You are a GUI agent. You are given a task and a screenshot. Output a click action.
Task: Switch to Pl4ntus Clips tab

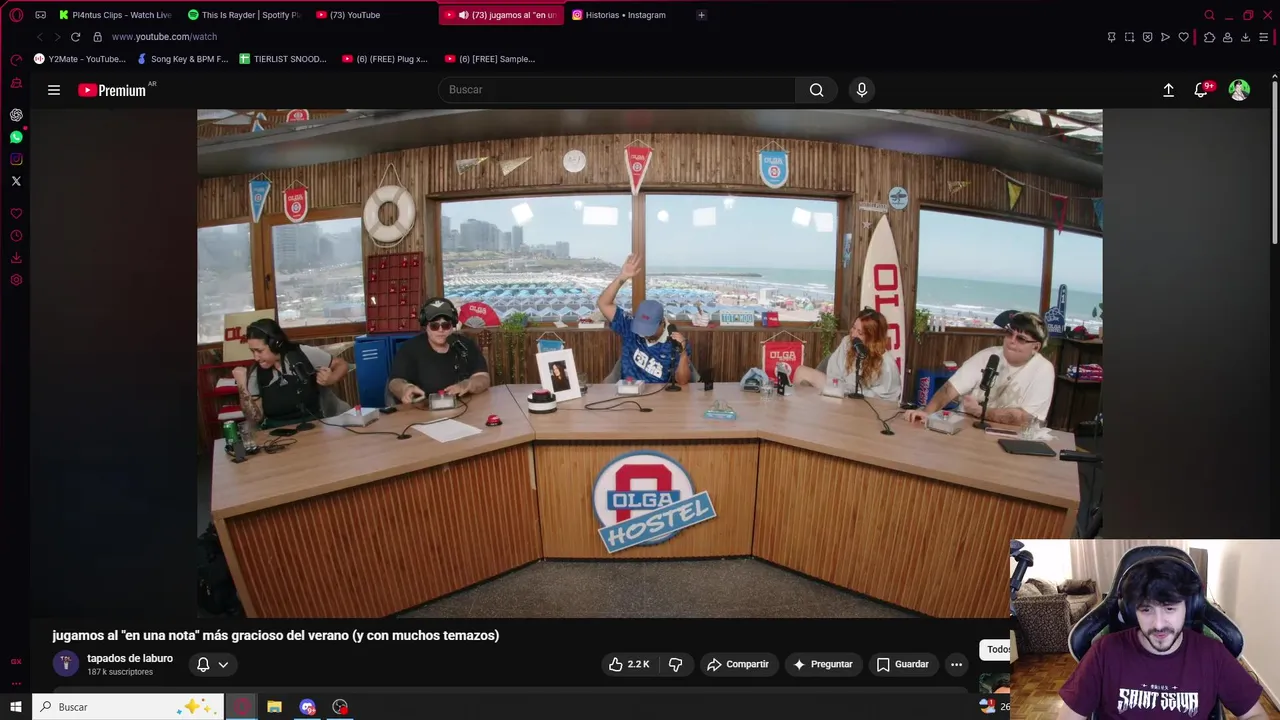click(x=115, y=15)
